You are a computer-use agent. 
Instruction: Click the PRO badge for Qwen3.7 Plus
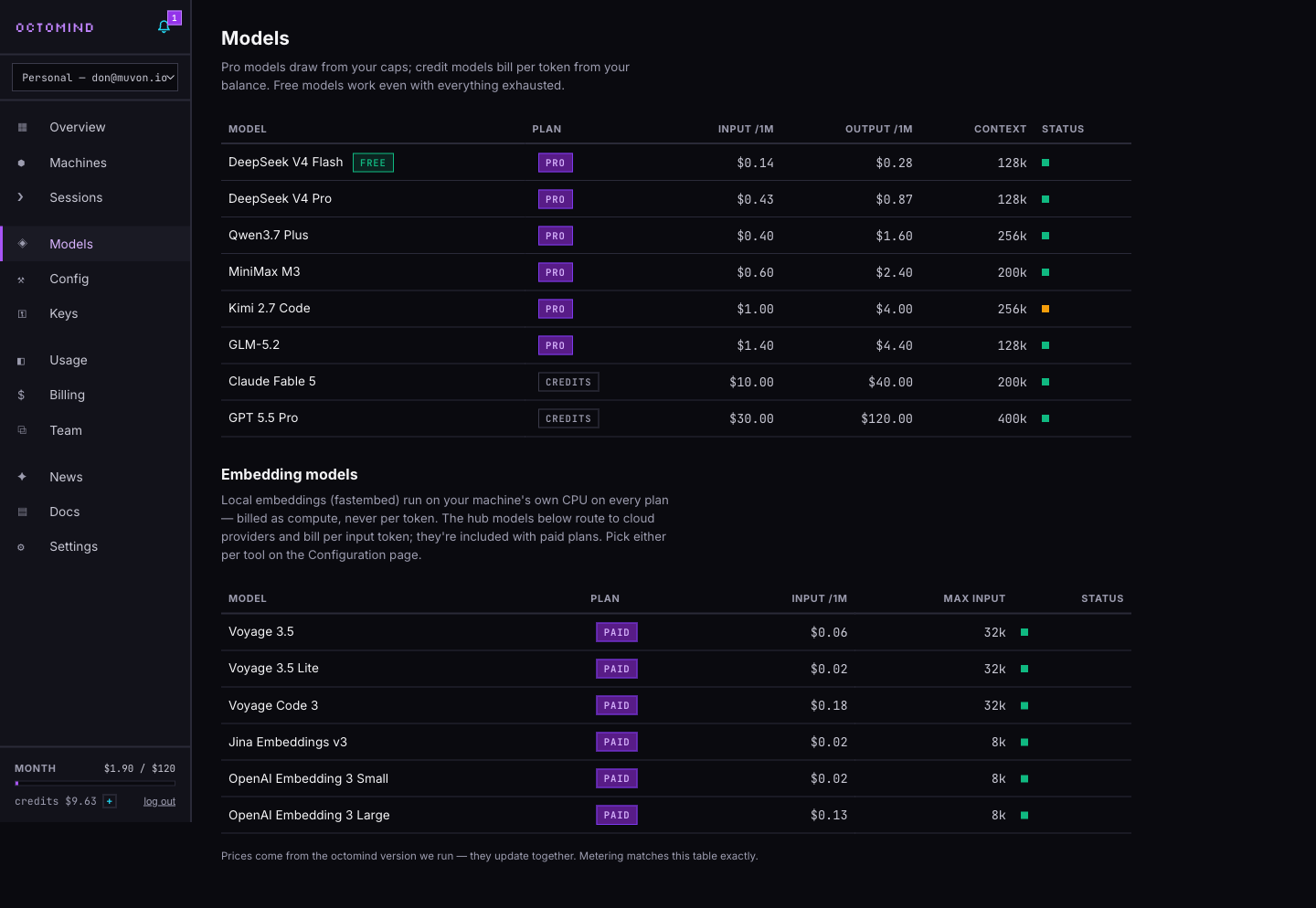coord(556,236)
